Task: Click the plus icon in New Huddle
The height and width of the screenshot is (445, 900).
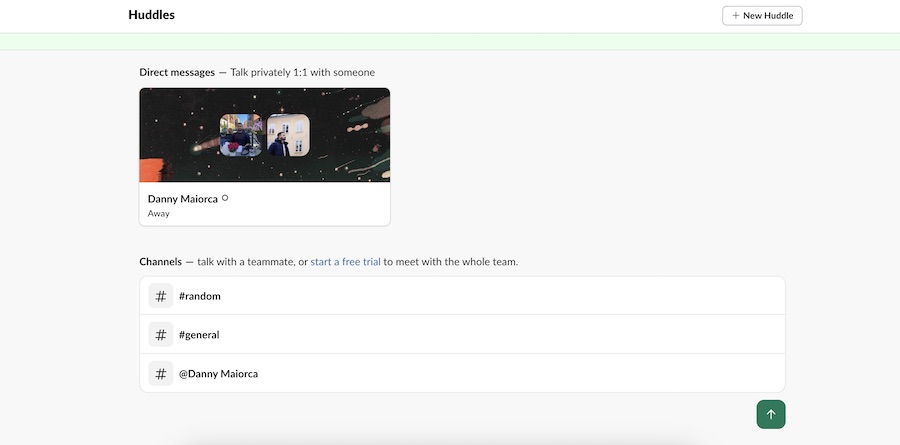Action: [x=735, y=16]
